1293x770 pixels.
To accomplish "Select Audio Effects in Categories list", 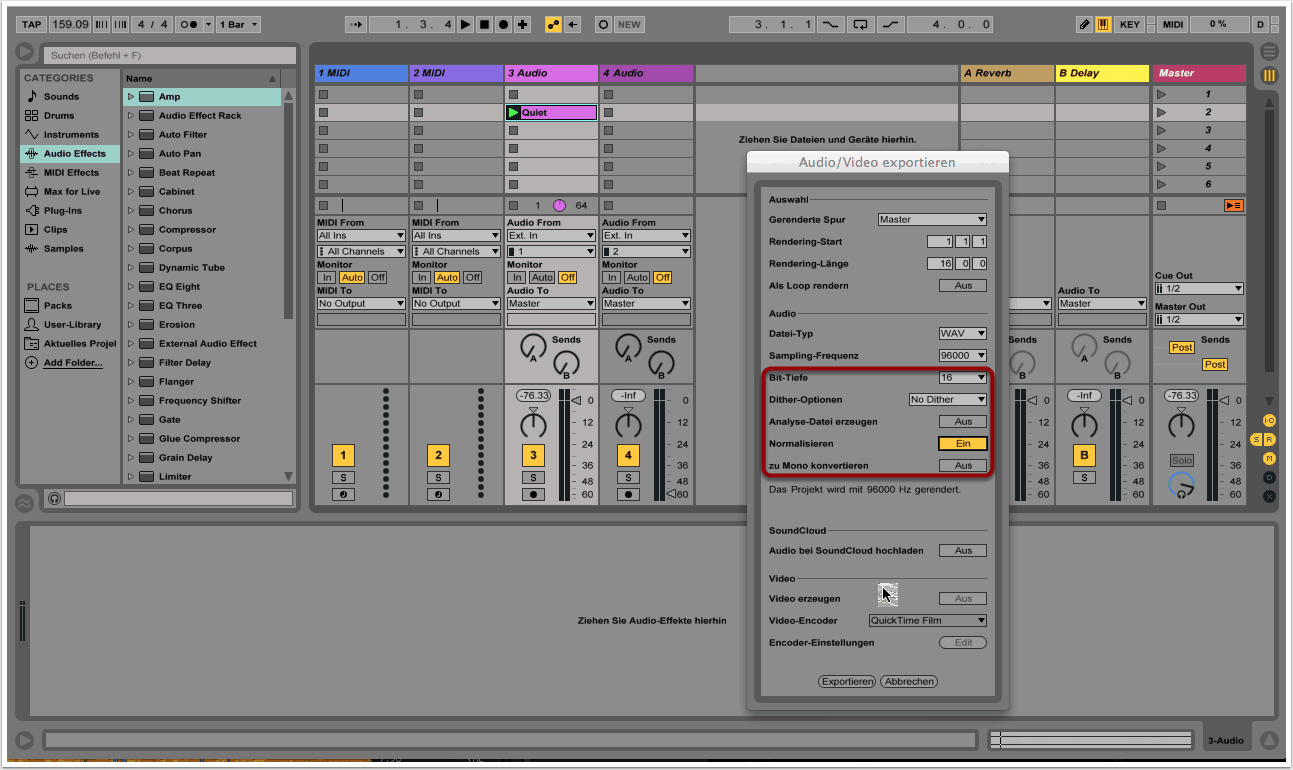I will tap(74, 154).
